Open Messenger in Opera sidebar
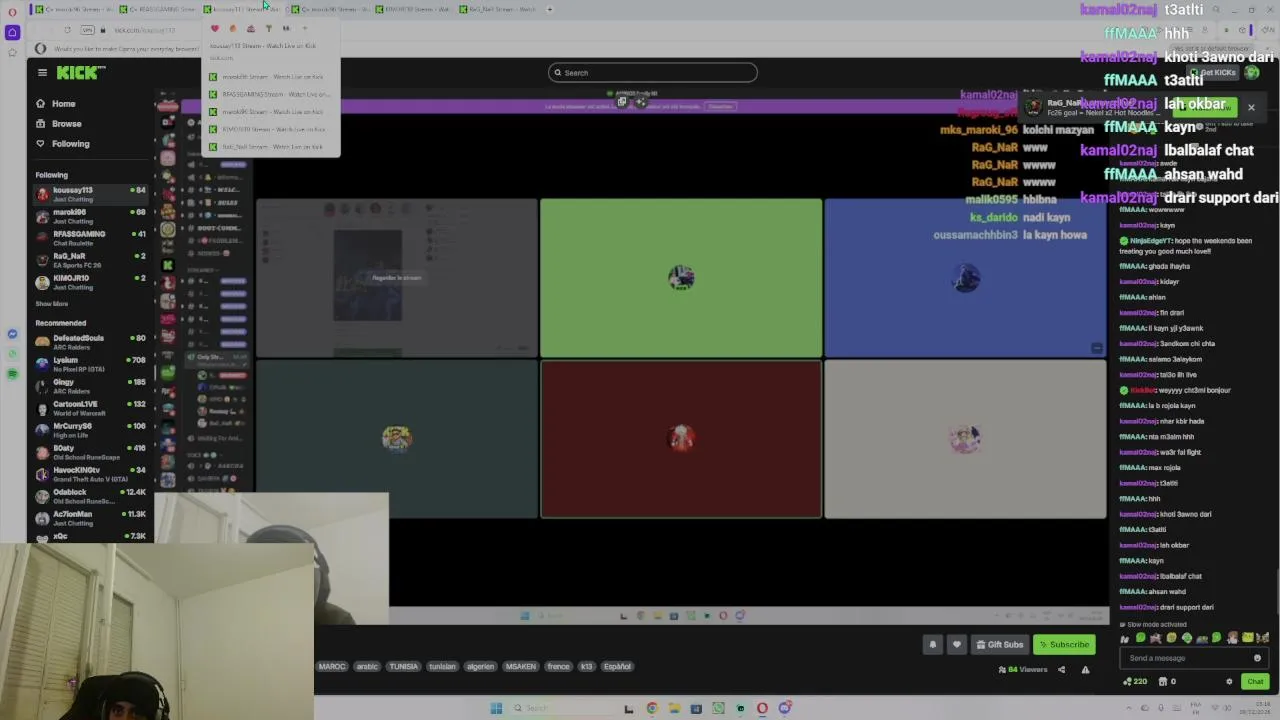This screenshot has height=720, width=1280. [12, 334]
